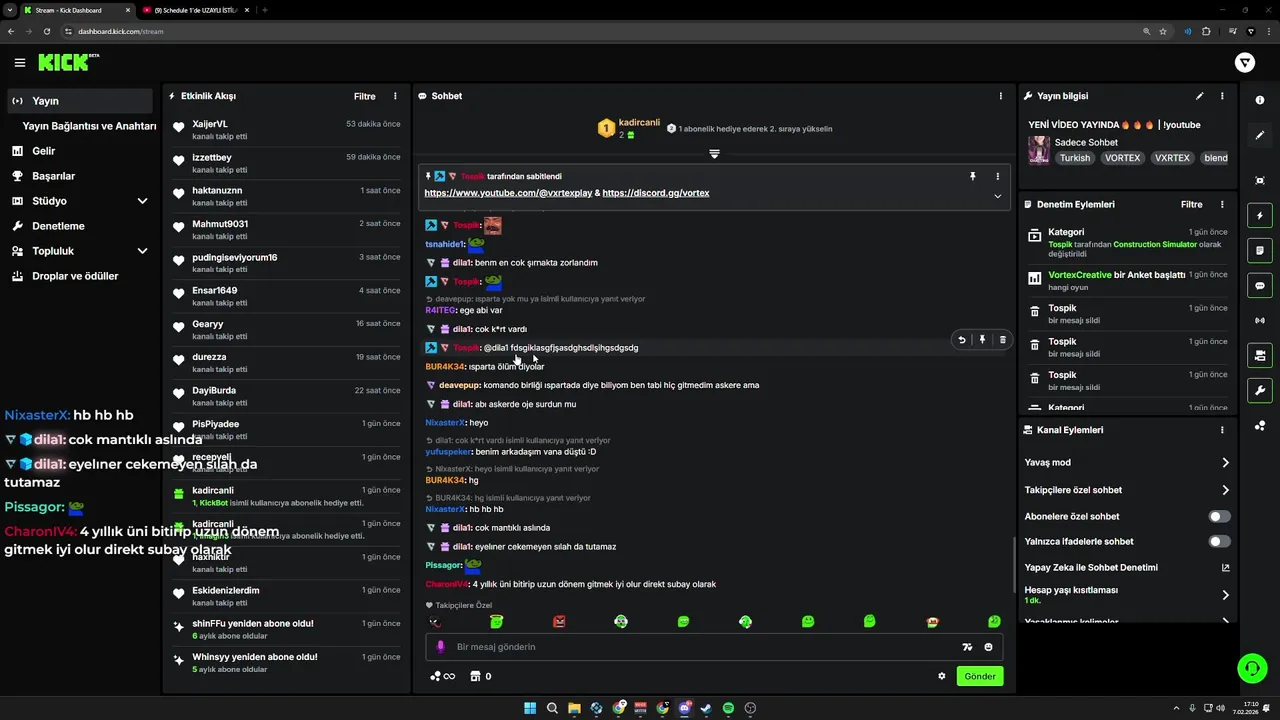
Task: Pin the hovered Tospik message
Action: tap(982, 340)
